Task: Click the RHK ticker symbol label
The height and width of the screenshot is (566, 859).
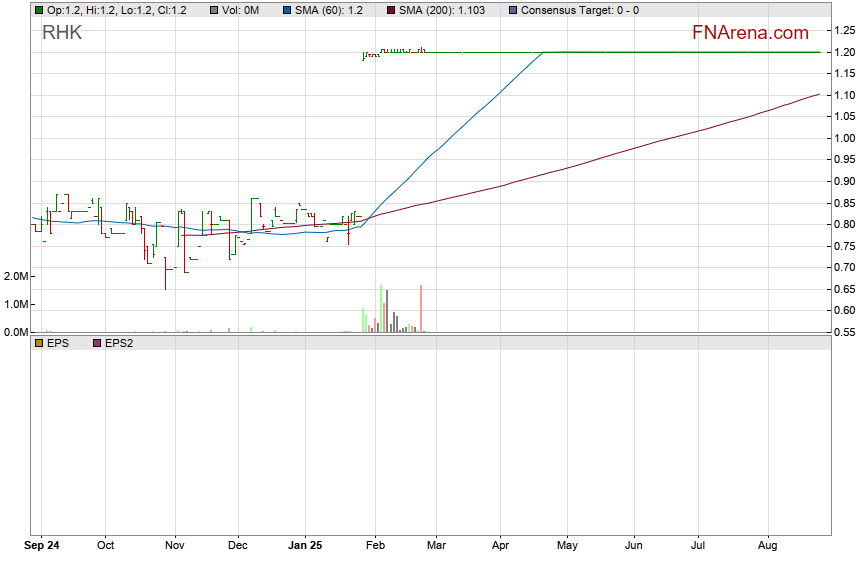Action: point(62,33)
